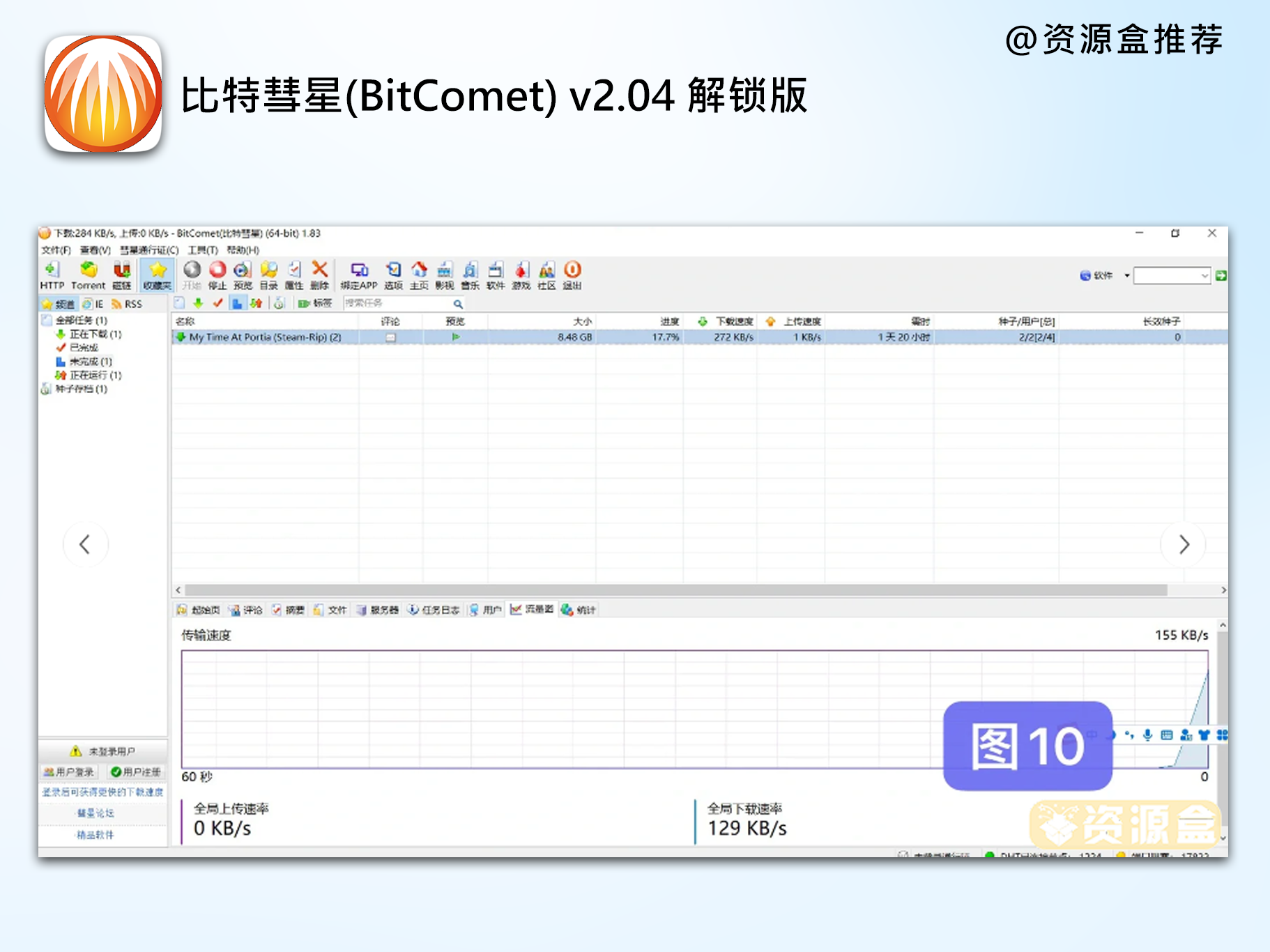This screenshot has width=1270, height=952.
Task: Click the green go arrow button
Action: coord(1221,276)
